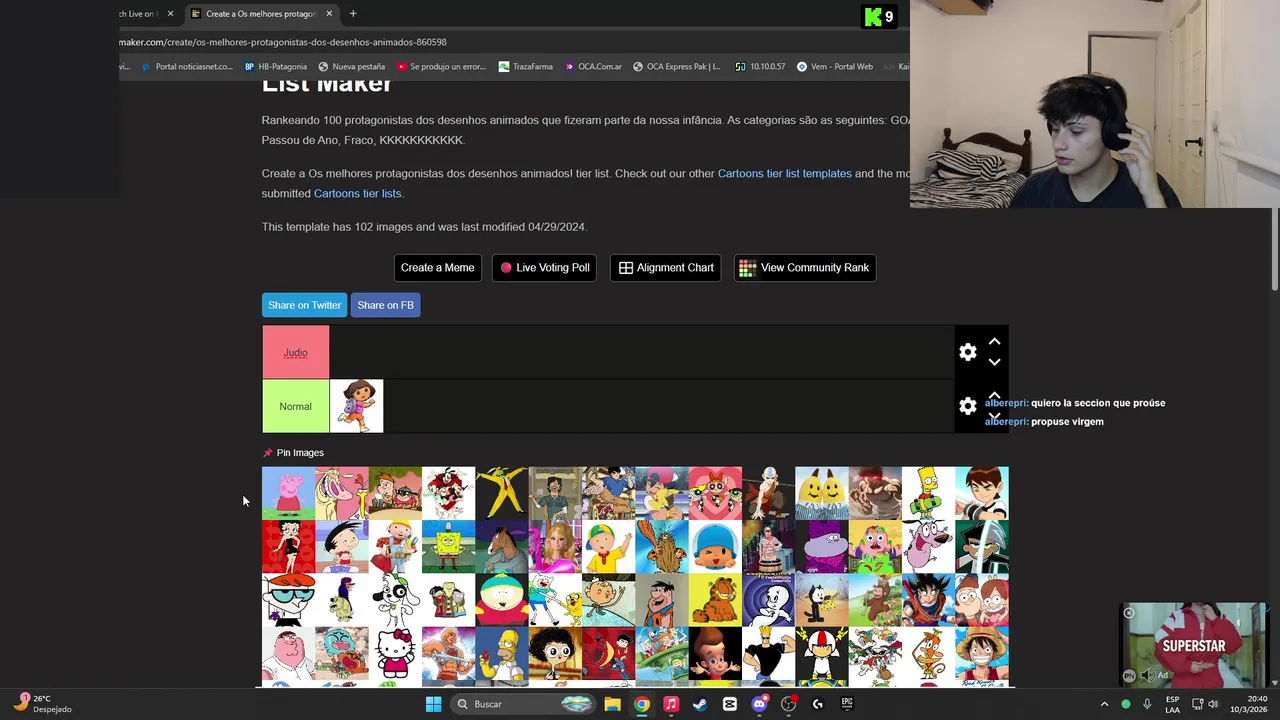Open File Explorer from the taskbar
Image resolution: width=1280 pixels, height=720 pixels.
point(612,704)
